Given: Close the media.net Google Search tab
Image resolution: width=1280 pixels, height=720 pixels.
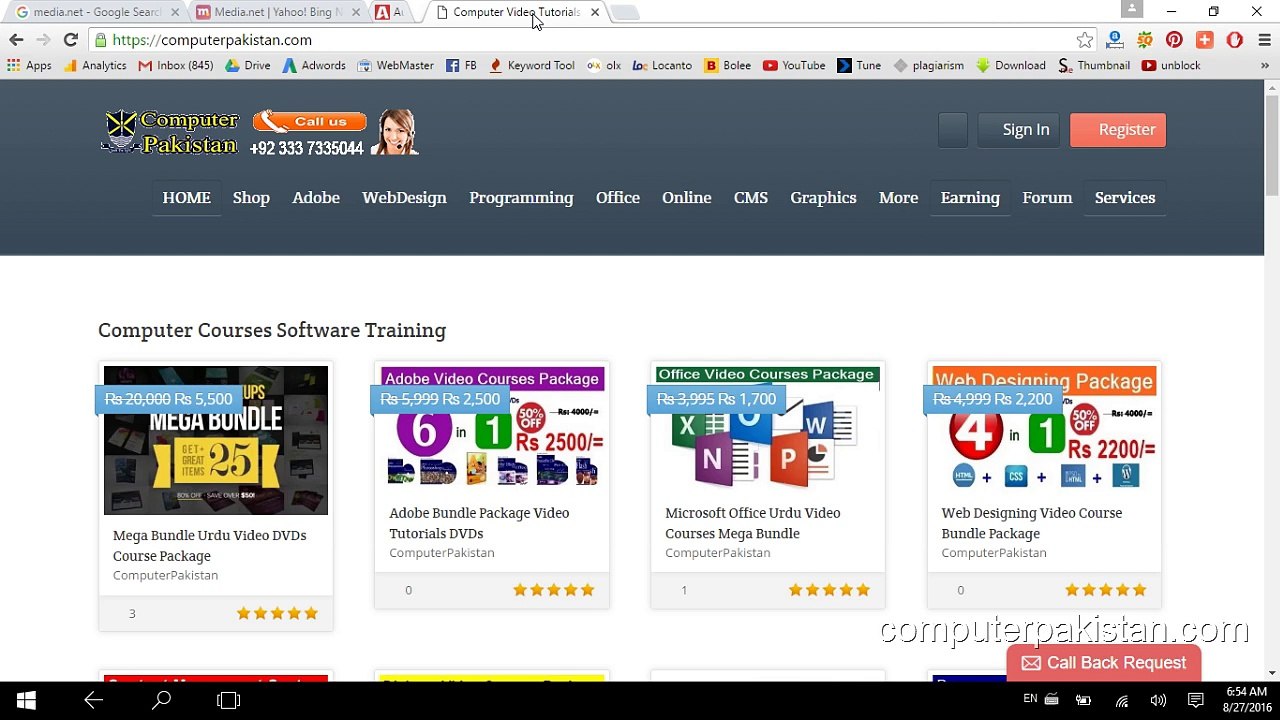Looking at the screenshot, I should click(176, 12).
